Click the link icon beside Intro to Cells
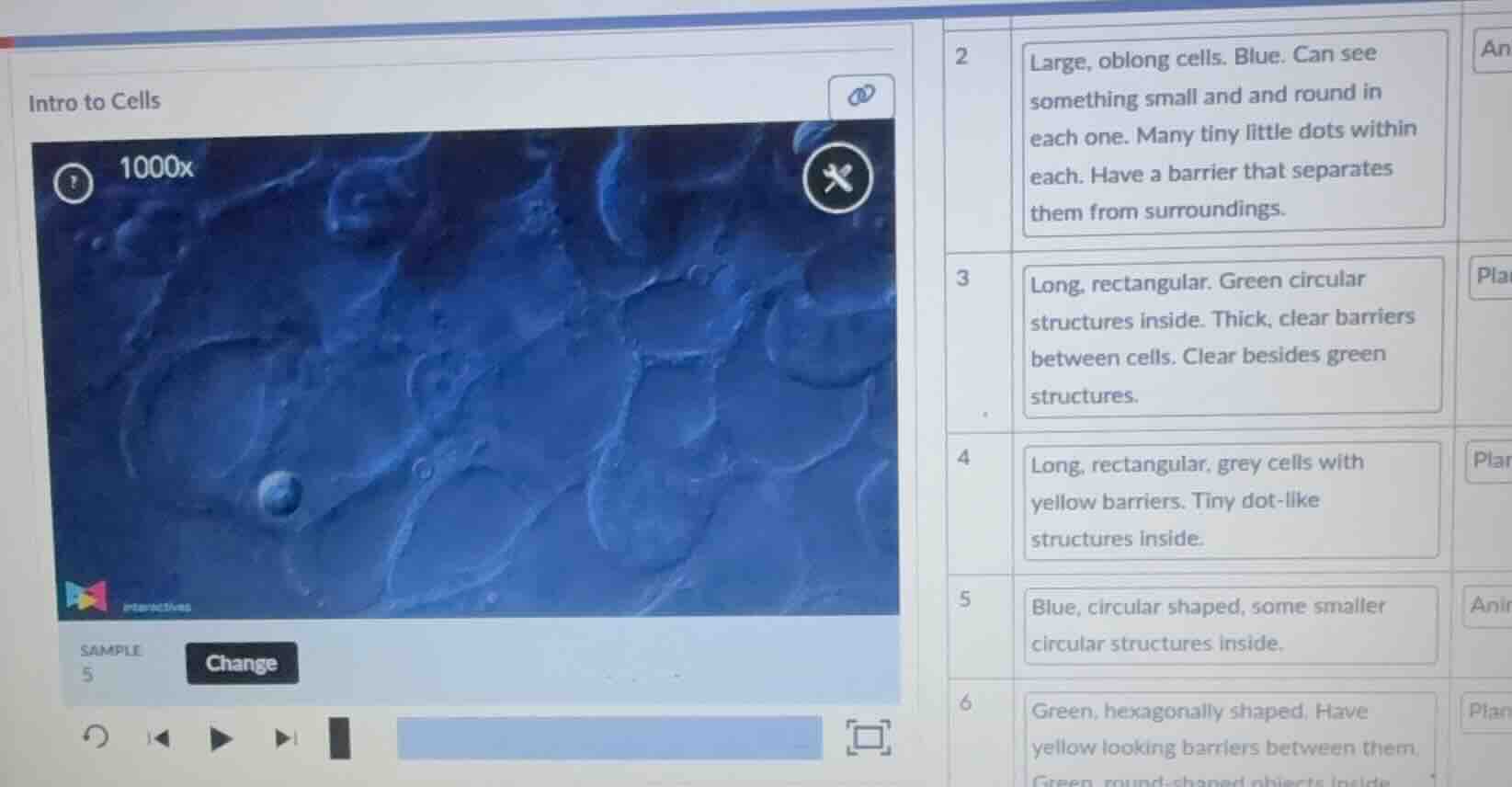Image resolution: width=1512 pixels, height=787 pixels. tap(860, 96)
